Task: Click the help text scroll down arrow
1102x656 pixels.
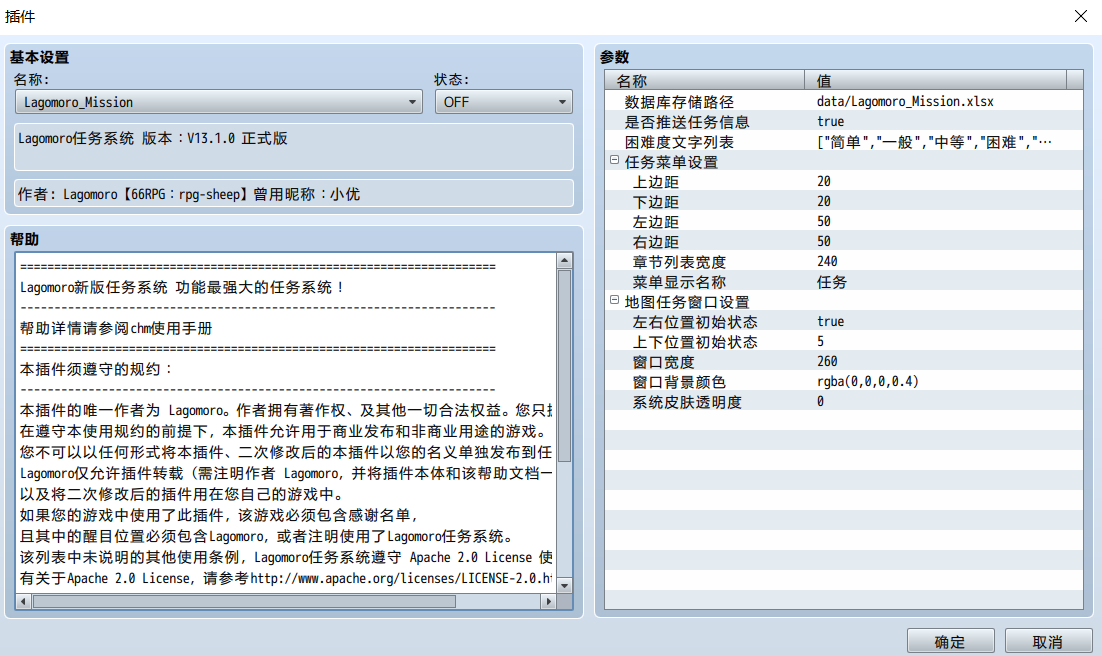Action: point(564,585)
